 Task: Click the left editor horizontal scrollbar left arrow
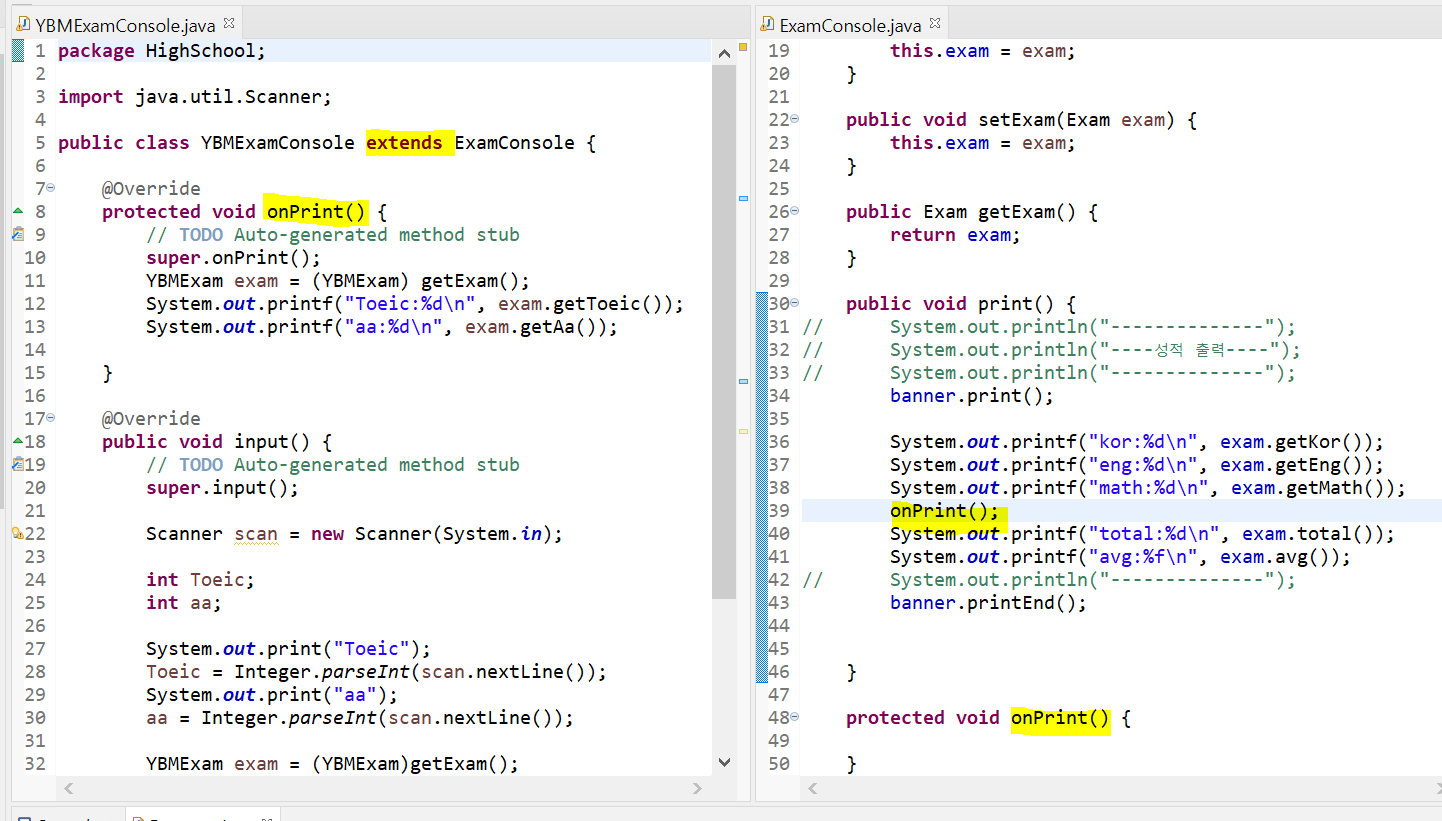coord(68,788)
